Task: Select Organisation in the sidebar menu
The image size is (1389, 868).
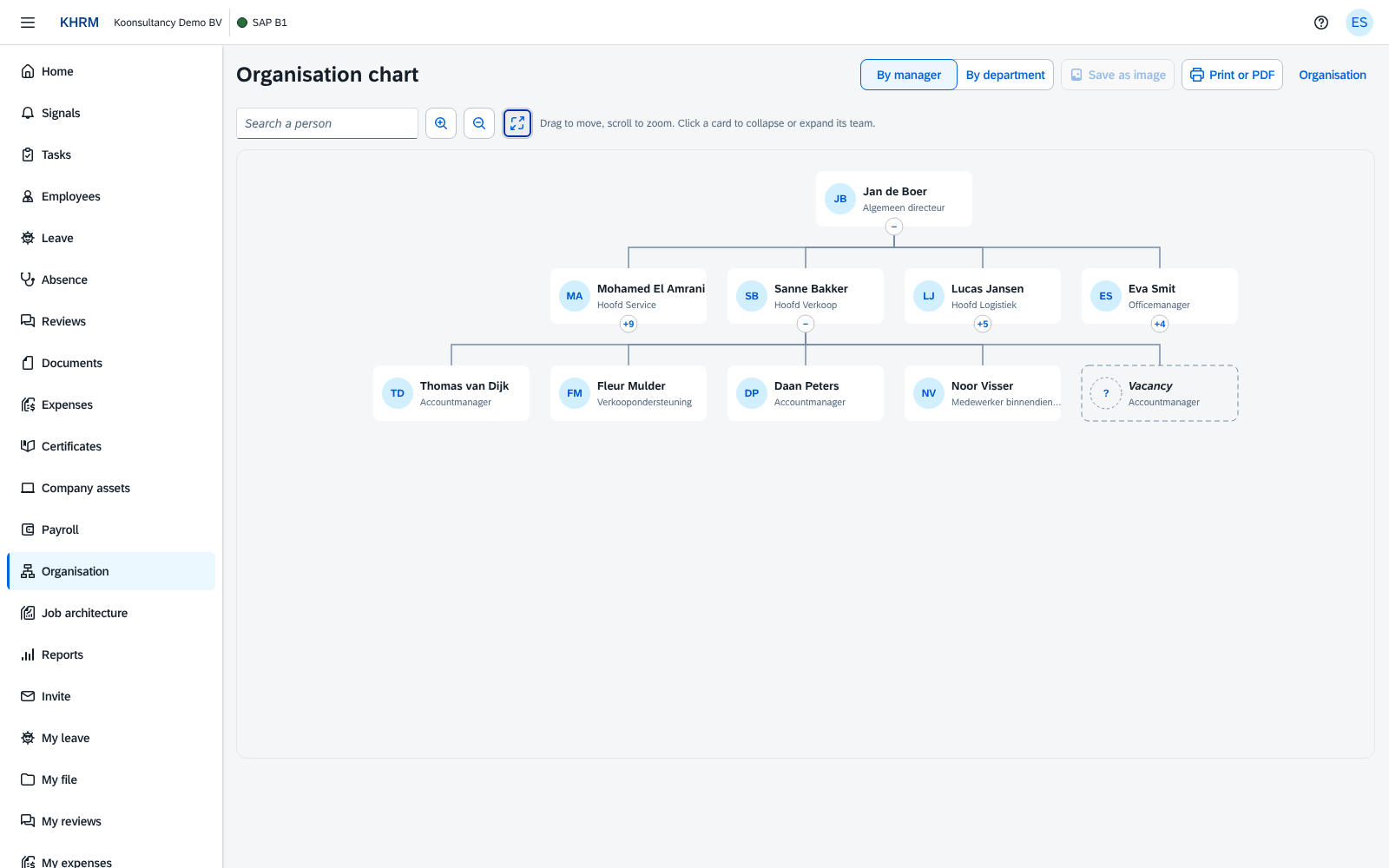Action: tap(111, 571)
